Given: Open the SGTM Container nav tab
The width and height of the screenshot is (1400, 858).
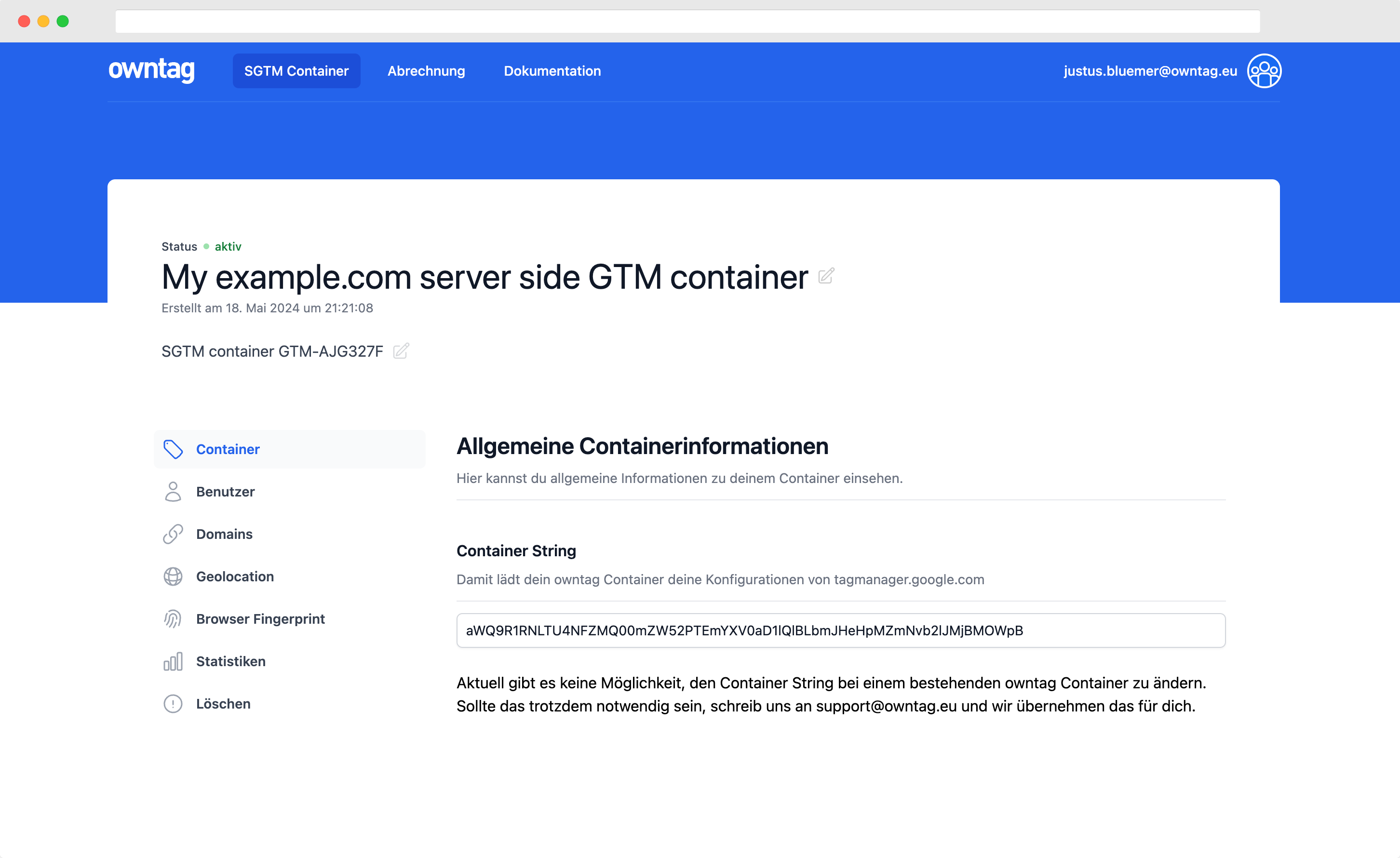Looking at the screenshot, I should [296, 71].
